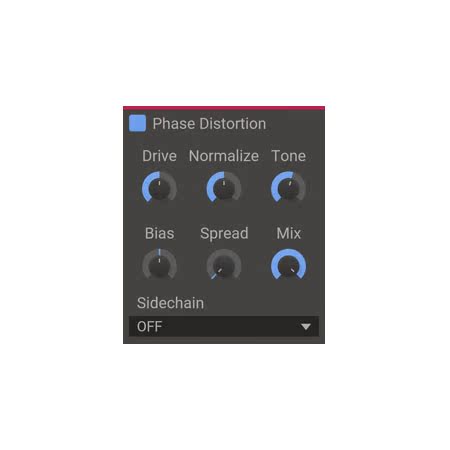Click the Drive label

click(159, 156)
